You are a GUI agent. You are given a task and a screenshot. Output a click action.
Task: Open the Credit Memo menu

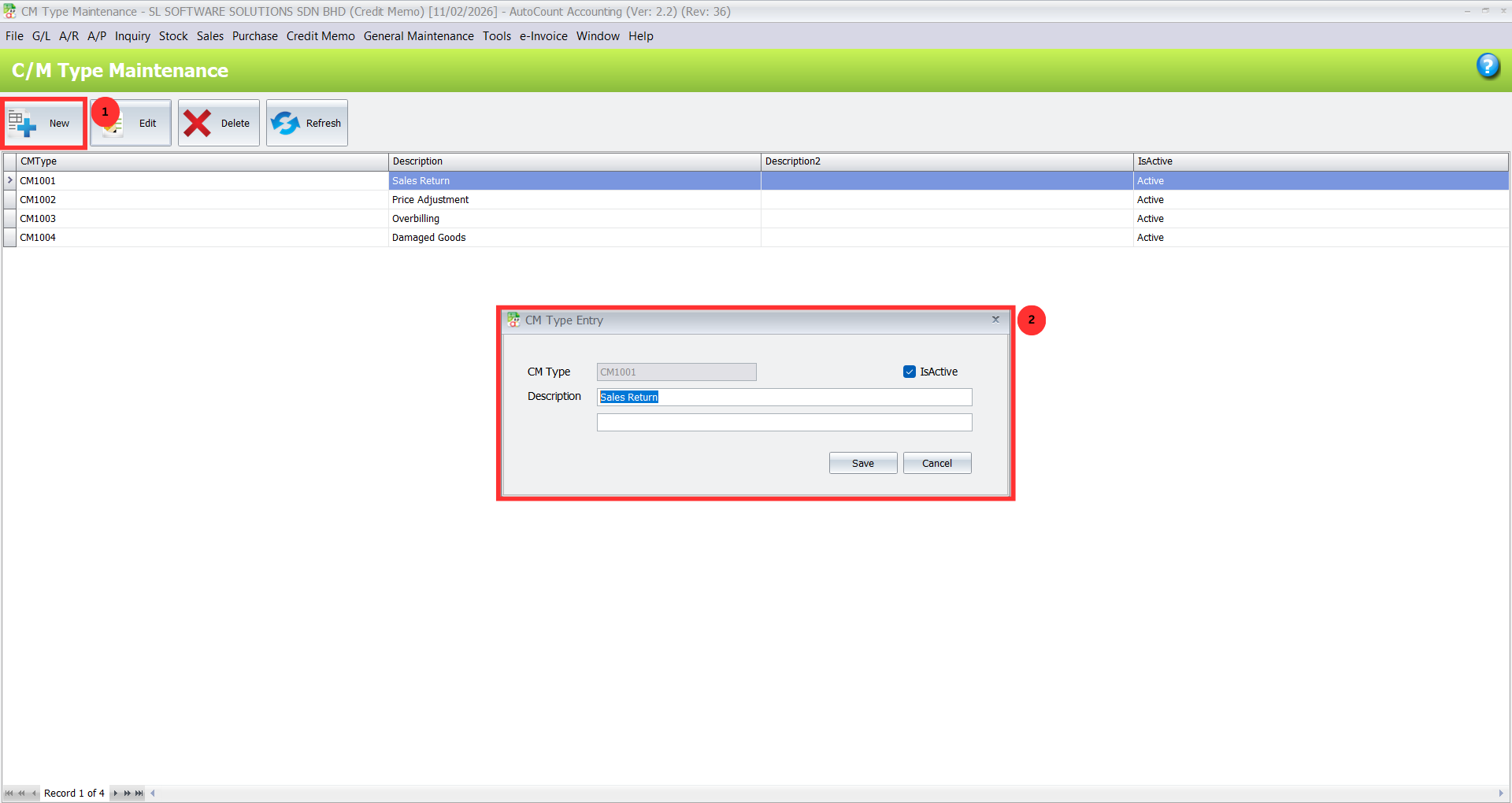320,35
